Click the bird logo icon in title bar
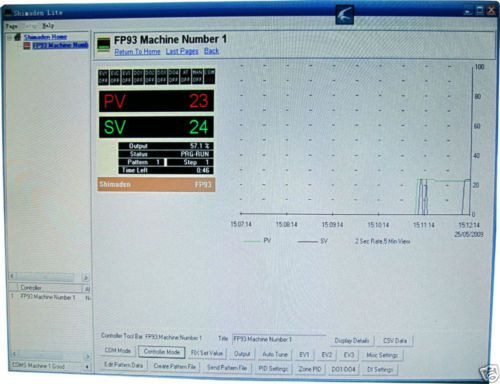 [344, 14]
